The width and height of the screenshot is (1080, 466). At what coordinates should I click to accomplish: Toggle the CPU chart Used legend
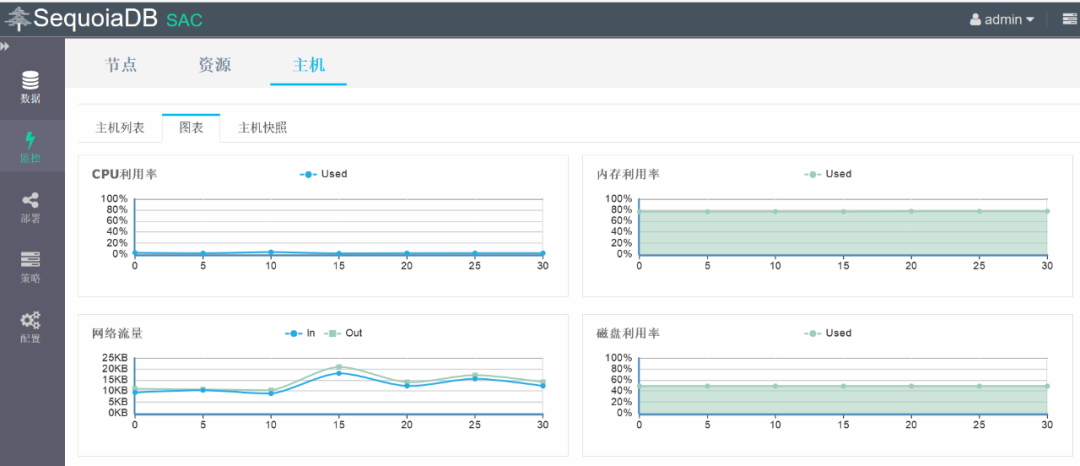coord(323,174)
